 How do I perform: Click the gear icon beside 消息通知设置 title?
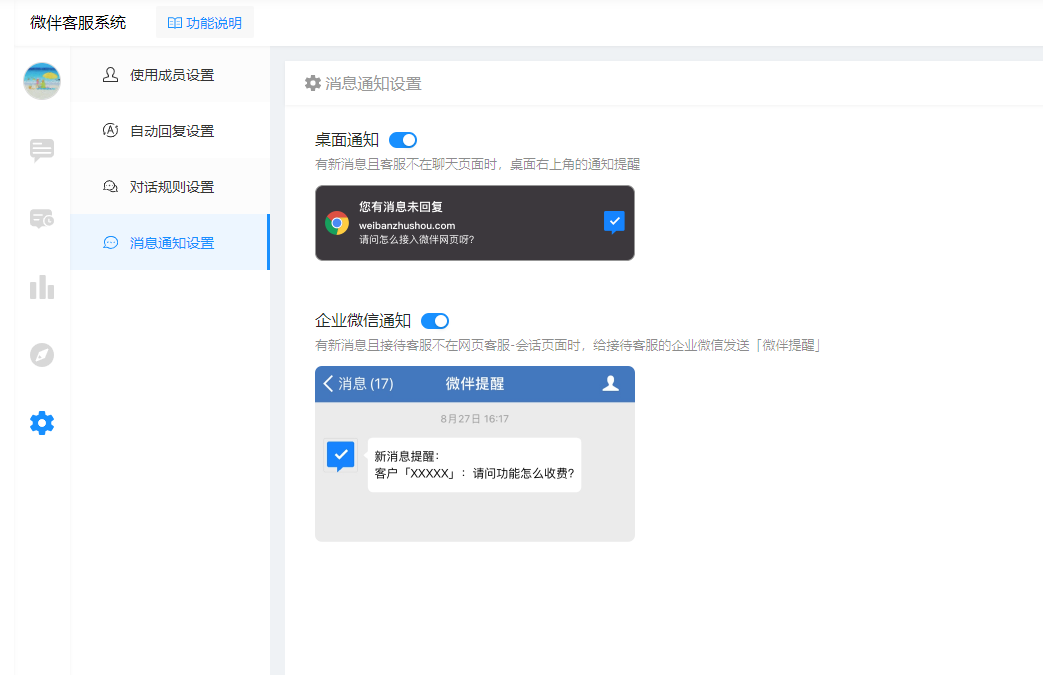[313, 83]
